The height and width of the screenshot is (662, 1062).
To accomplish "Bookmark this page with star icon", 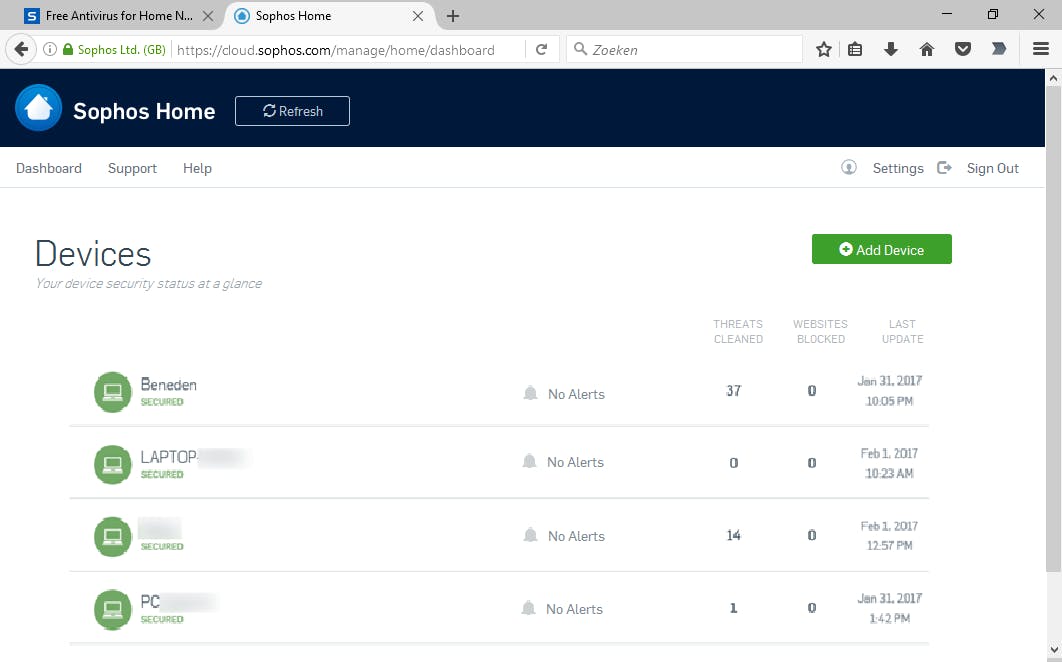I will click(824, 49).
